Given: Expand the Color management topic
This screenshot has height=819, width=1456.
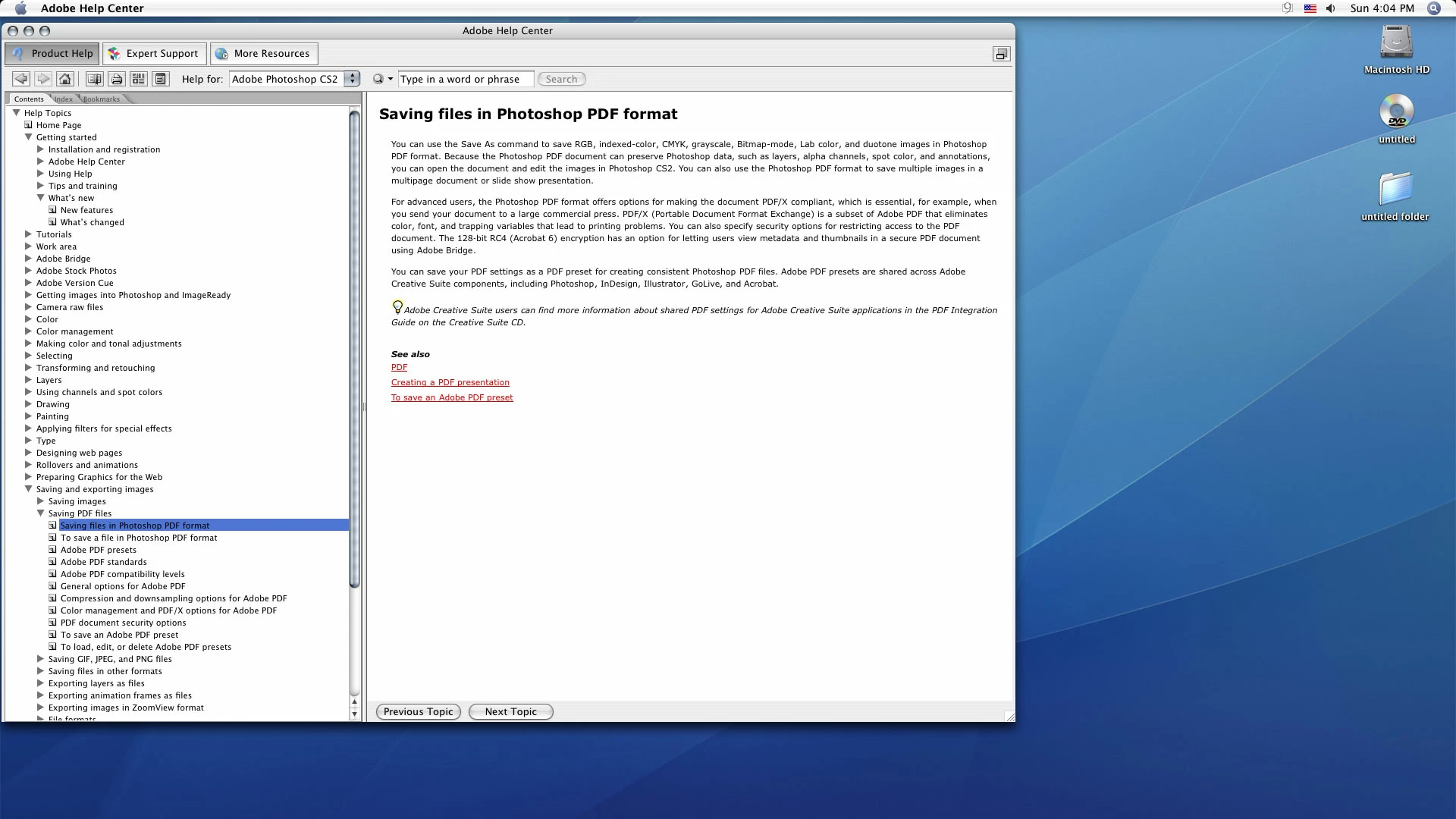Looking at the screenshot, I should (x=29, y=331).
